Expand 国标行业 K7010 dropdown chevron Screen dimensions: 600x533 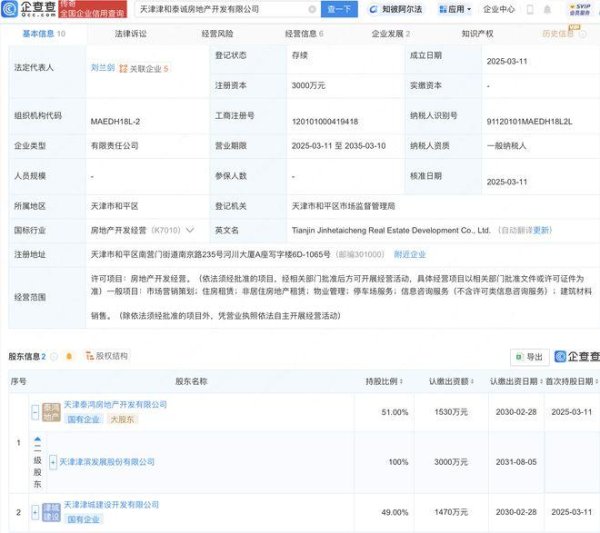tap(190, 230)
